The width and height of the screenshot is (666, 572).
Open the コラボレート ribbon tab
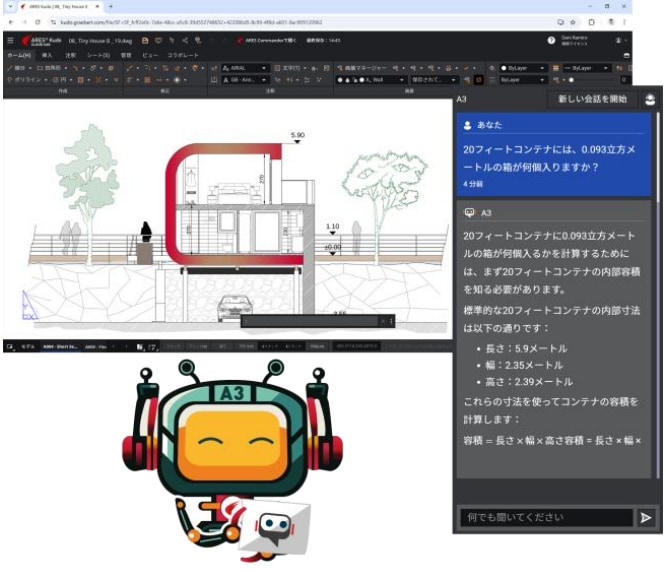pyautogui.click(x=183, y=55)
